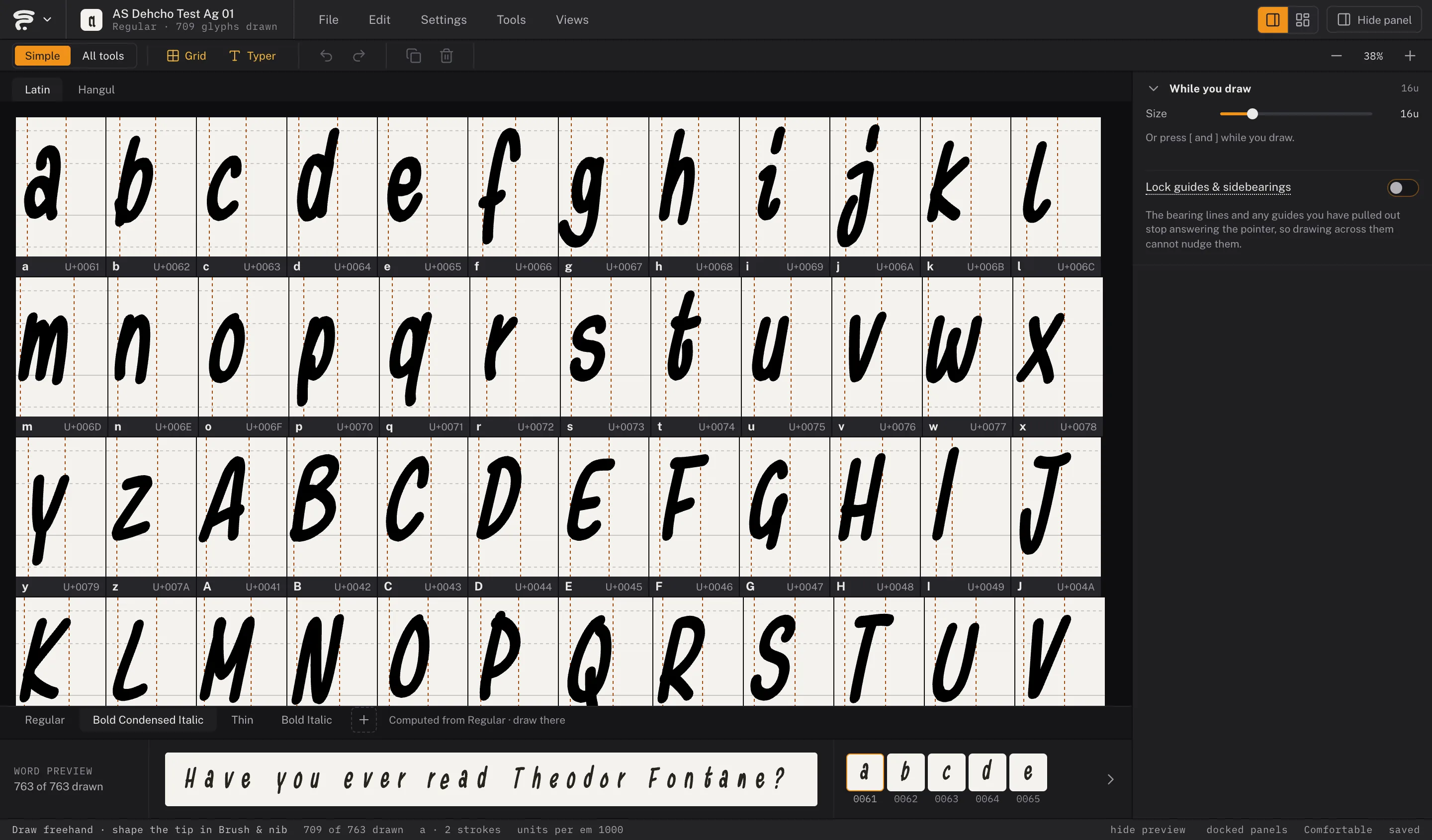Click the redo arrow icon

pos(359,56)
